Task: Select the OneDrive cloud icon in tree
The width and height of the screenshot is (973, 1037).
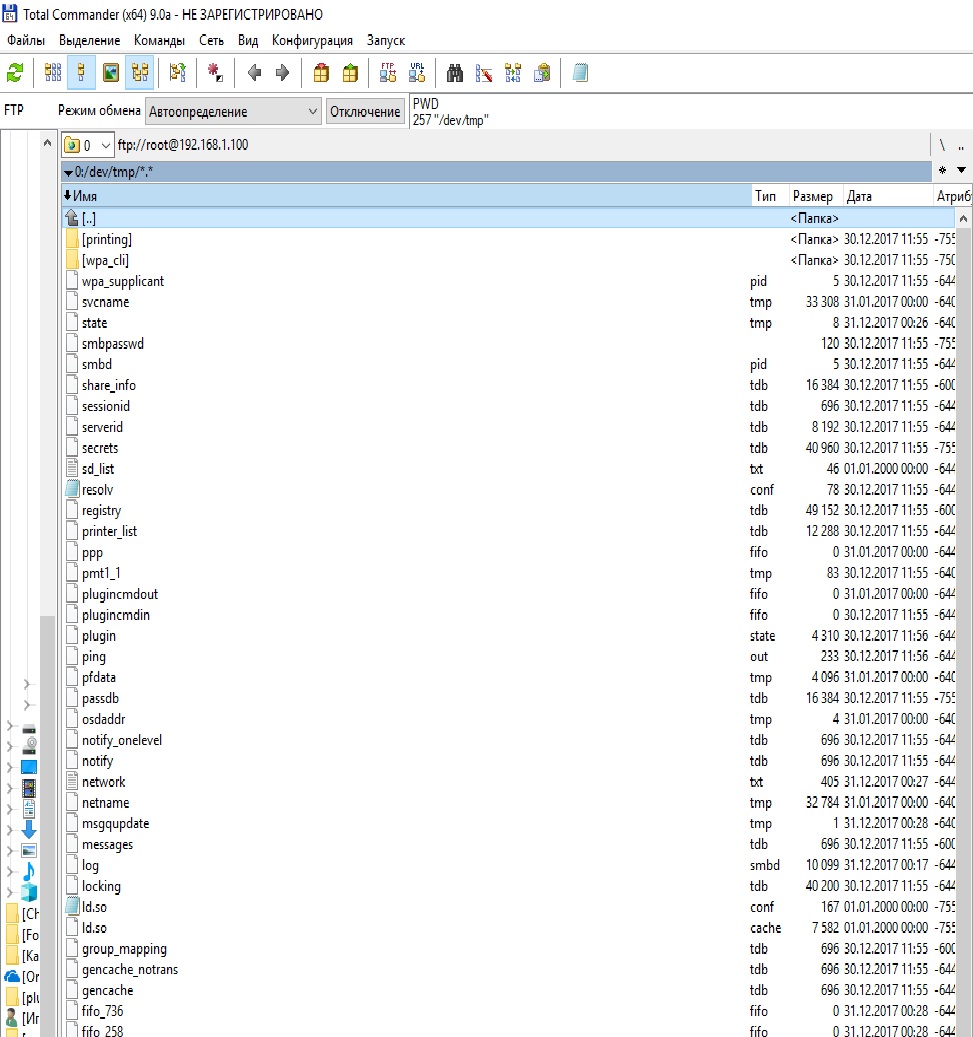Action: tap(12, 976)
